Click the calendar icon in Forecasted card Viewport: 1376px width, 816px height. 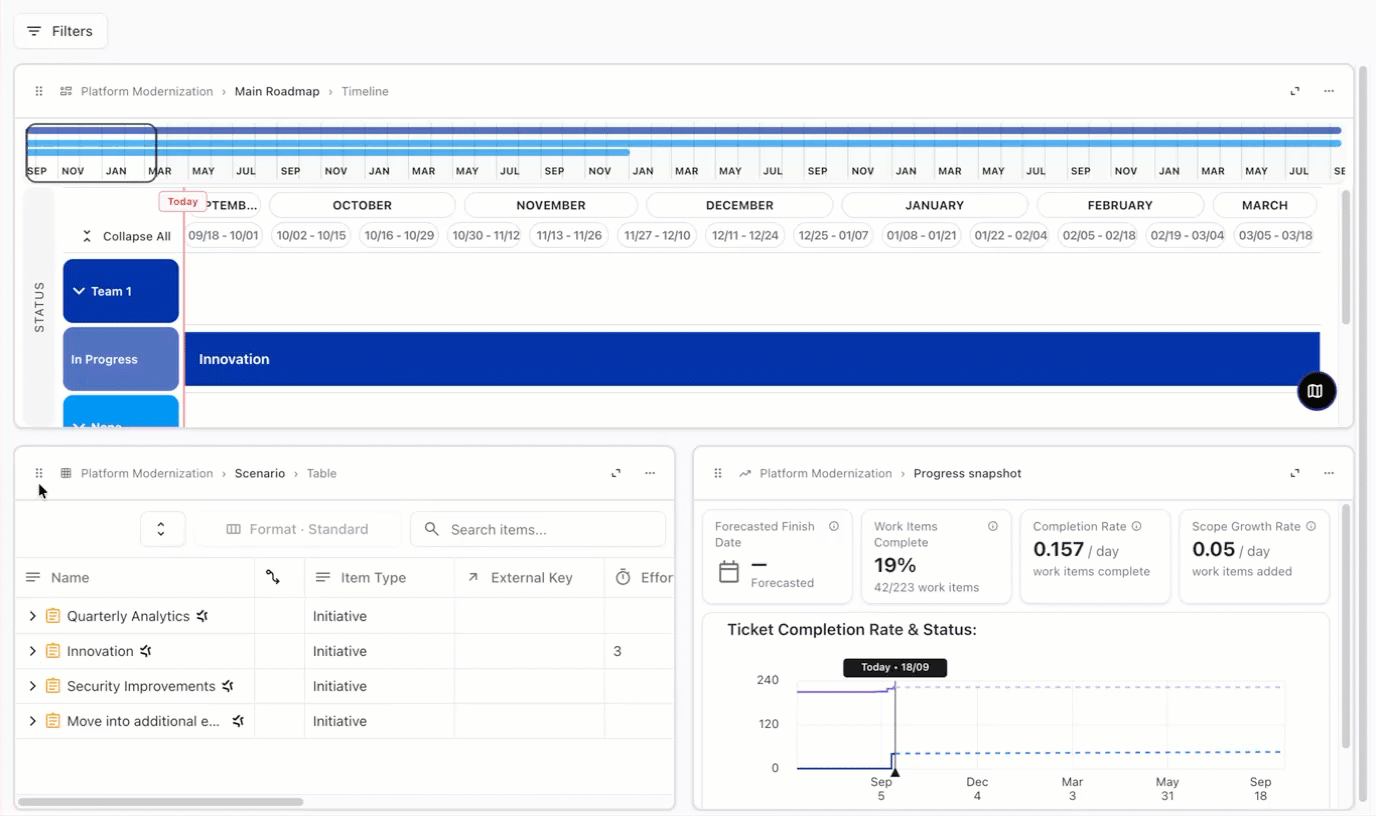click(729, 572)
